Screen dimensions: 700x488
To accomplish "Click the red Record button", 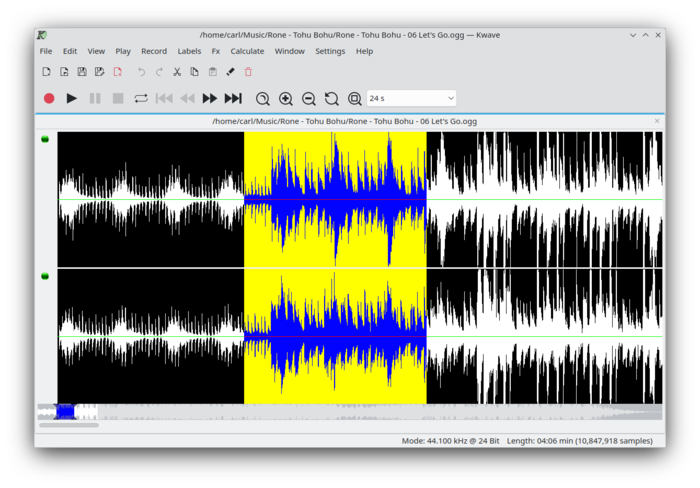I will click(49, 98).
